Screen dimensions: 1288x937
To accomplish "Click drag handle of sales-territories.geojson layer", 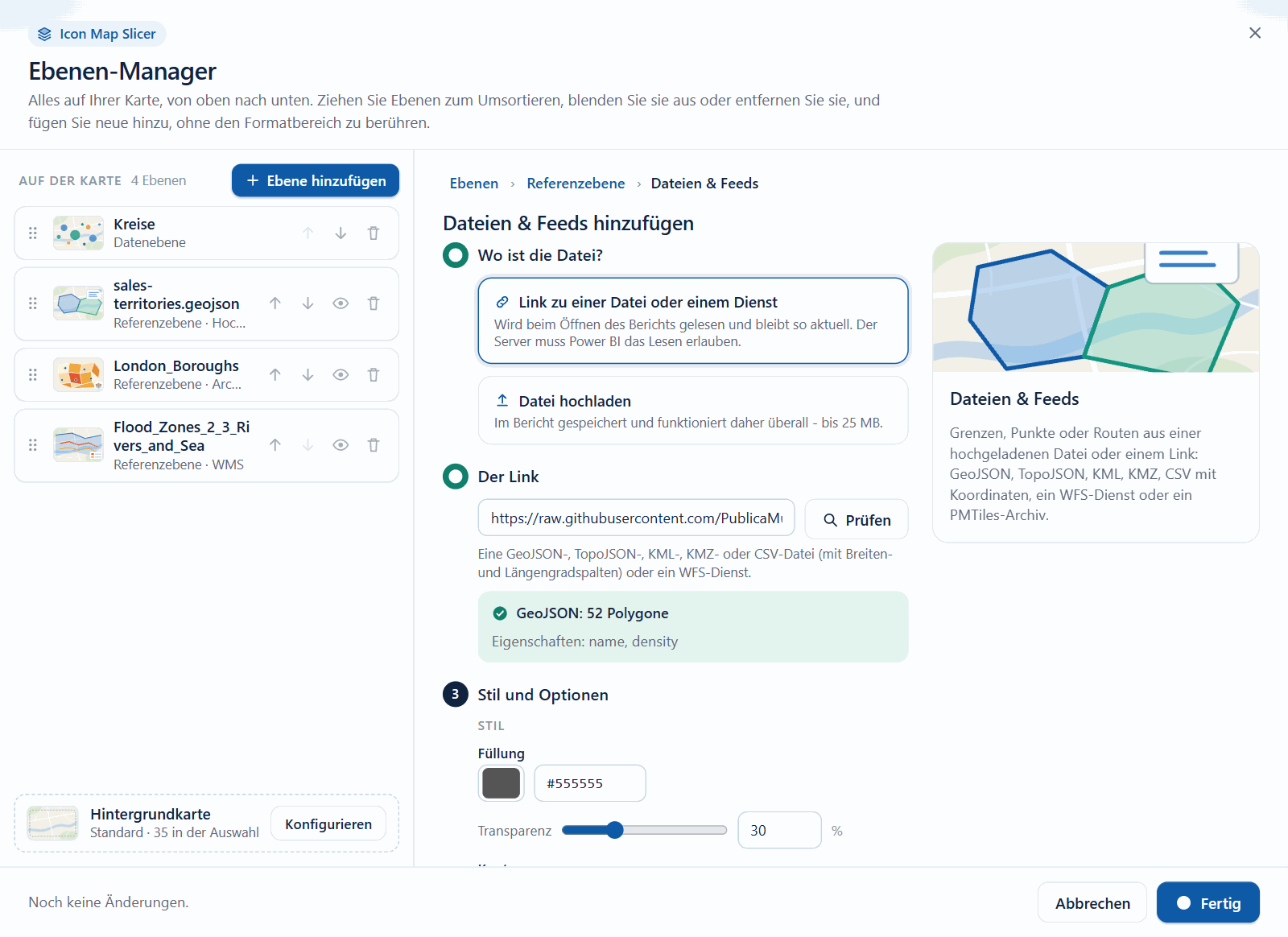I will pos(33,303).
